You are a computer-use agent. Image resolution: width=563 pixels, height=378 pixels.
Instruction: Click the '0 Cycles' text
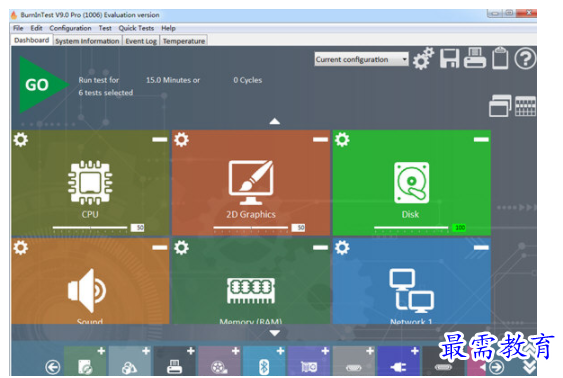click(247, 80)
